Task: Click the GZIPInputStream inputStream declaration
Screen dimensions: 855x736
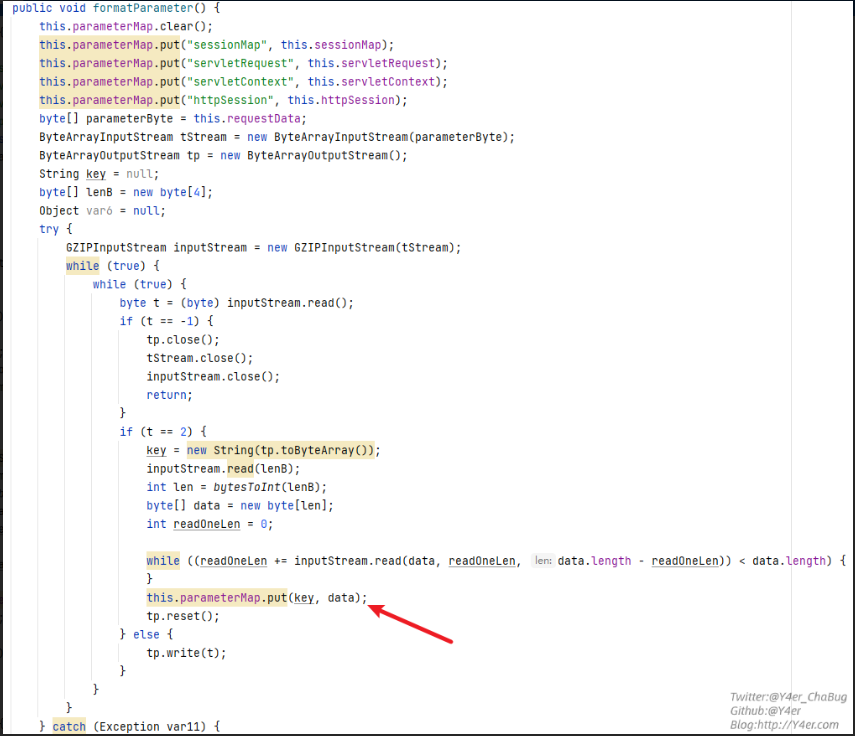Action: click(263, 248)
